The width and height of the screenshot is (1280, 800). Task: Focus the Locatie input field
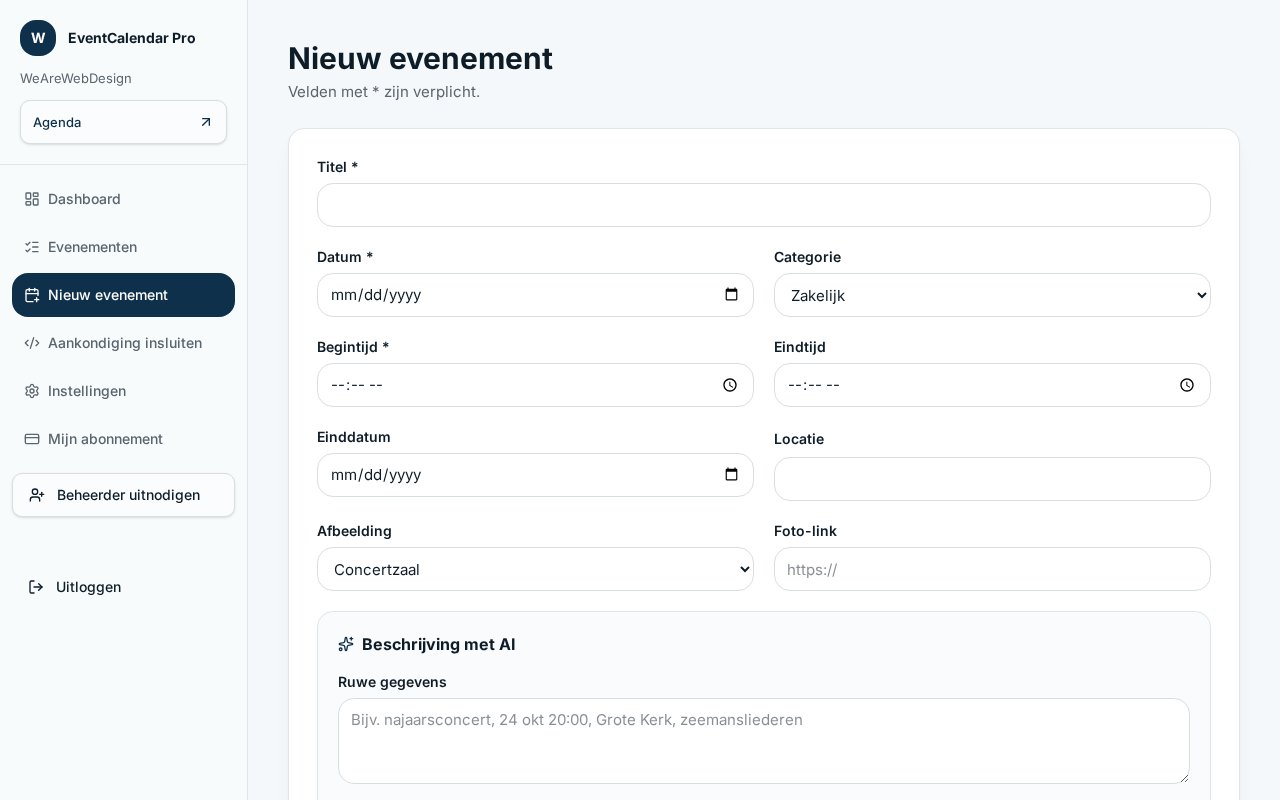(x=992, y=479)
